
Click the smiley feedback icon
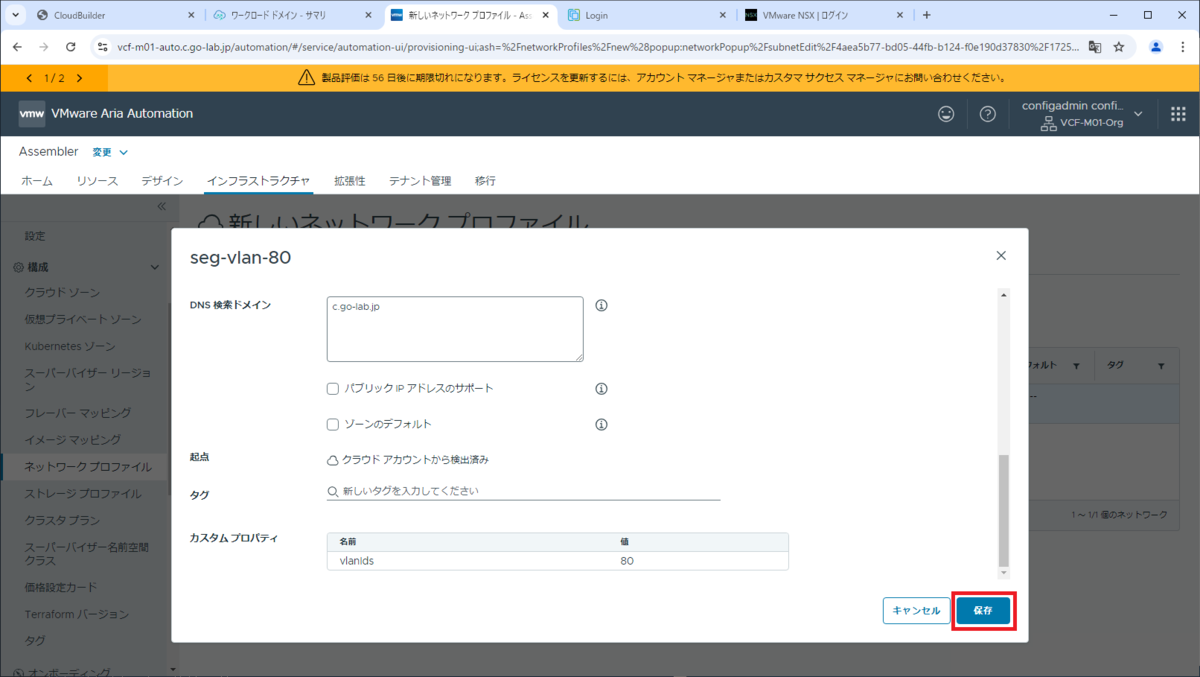tap(946, 114)
